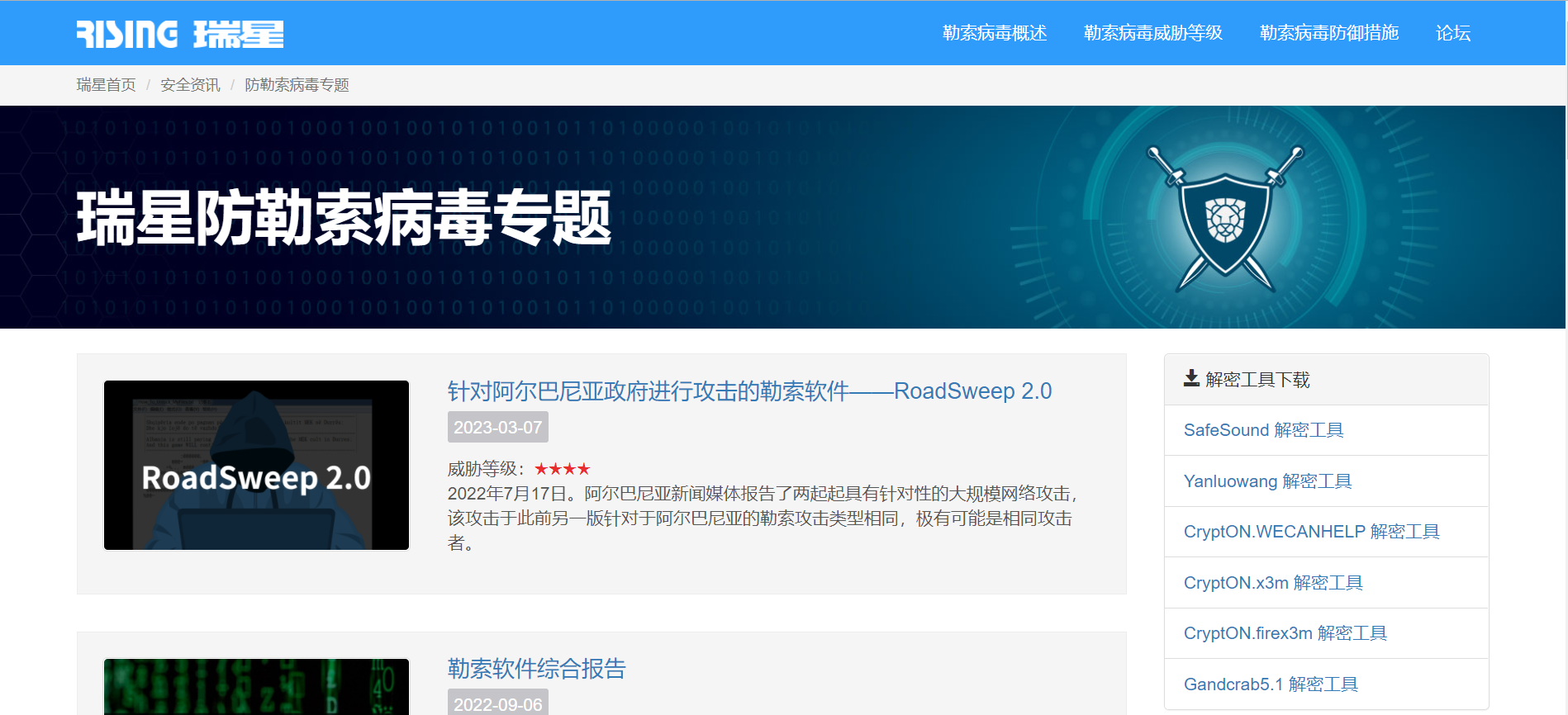Open the green matrix article thumbnail
This screenshot has width=1568, height=715.
pyautogui.click(x=256, y=686)
